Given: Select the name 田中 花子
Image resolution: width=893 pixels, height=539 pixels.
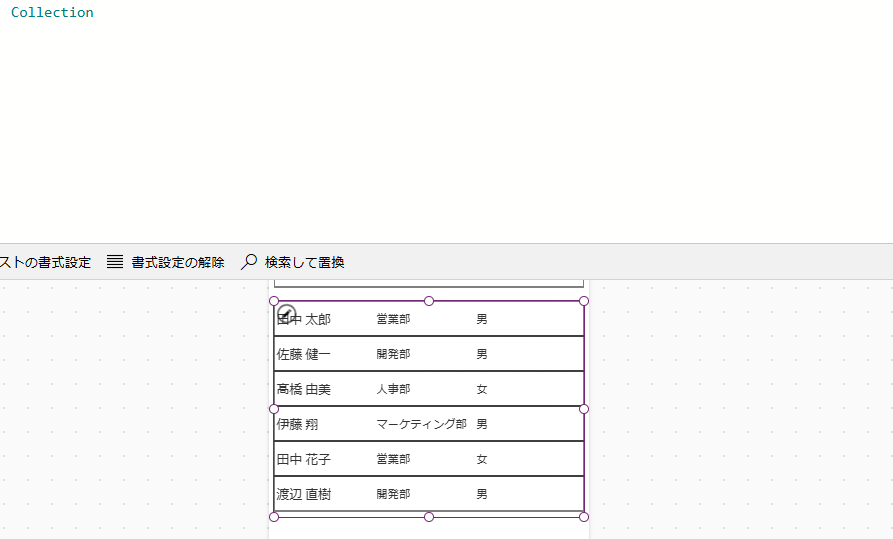Looking at the screenshot, I should [304, 459].
